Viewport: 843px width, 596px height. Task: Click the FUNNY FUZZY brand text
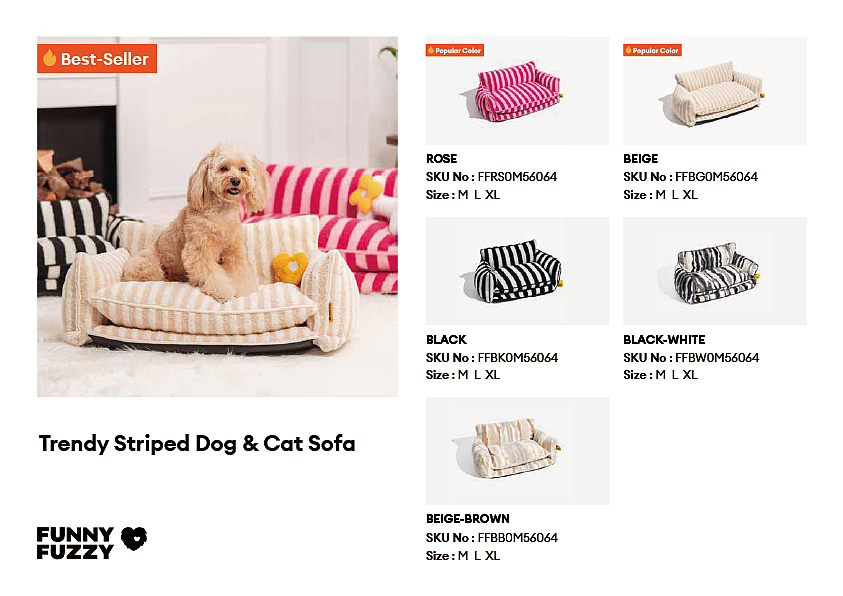coord(75,542)
